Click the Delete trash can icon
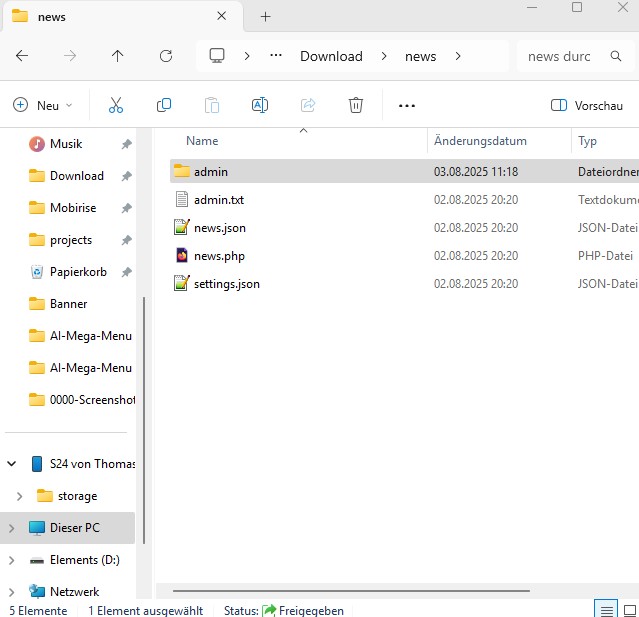The width and height of the screenshot is (639, 617). click(356, 105)
